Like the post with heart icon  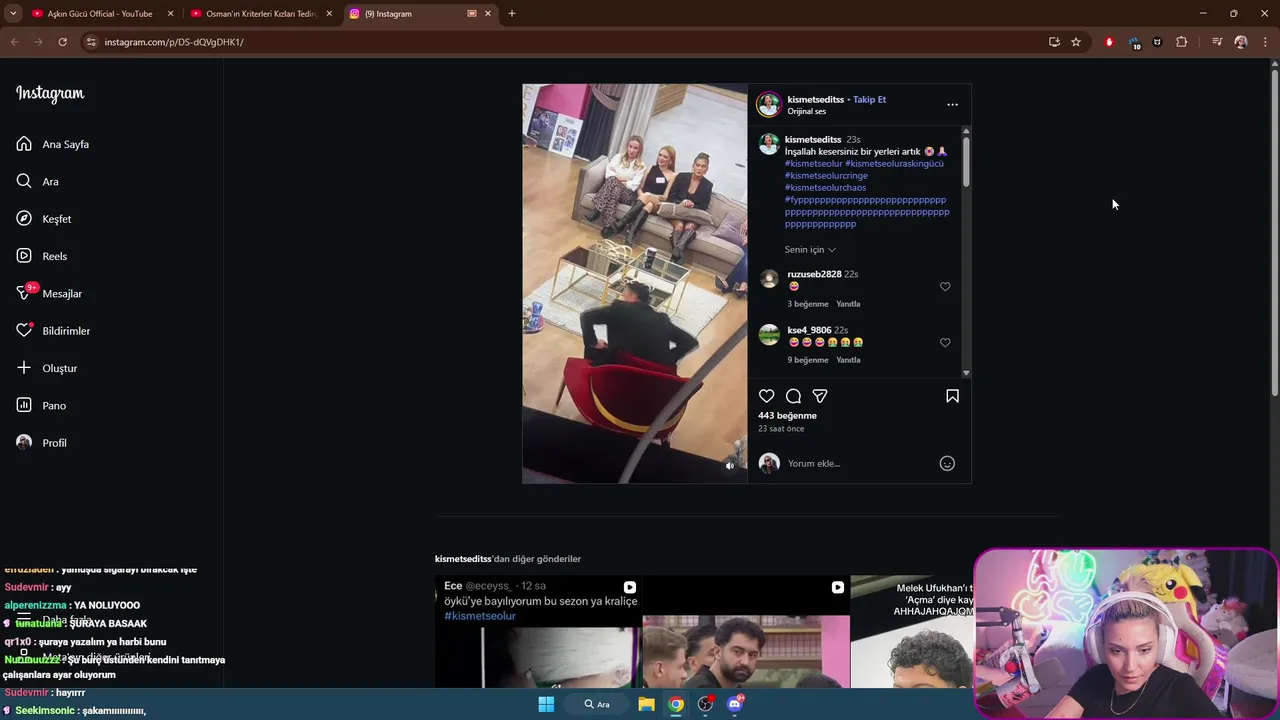767,396
